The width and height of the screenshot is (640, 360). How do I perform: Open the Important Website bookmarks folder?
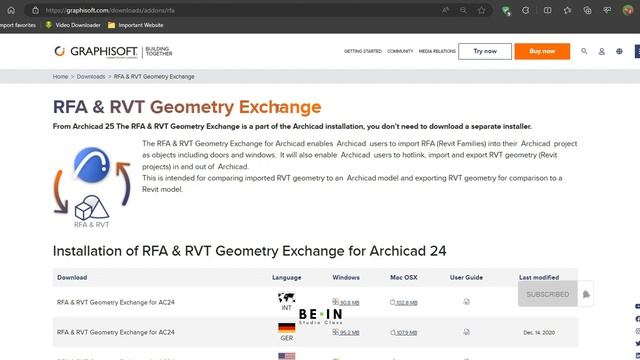[136, 25]
